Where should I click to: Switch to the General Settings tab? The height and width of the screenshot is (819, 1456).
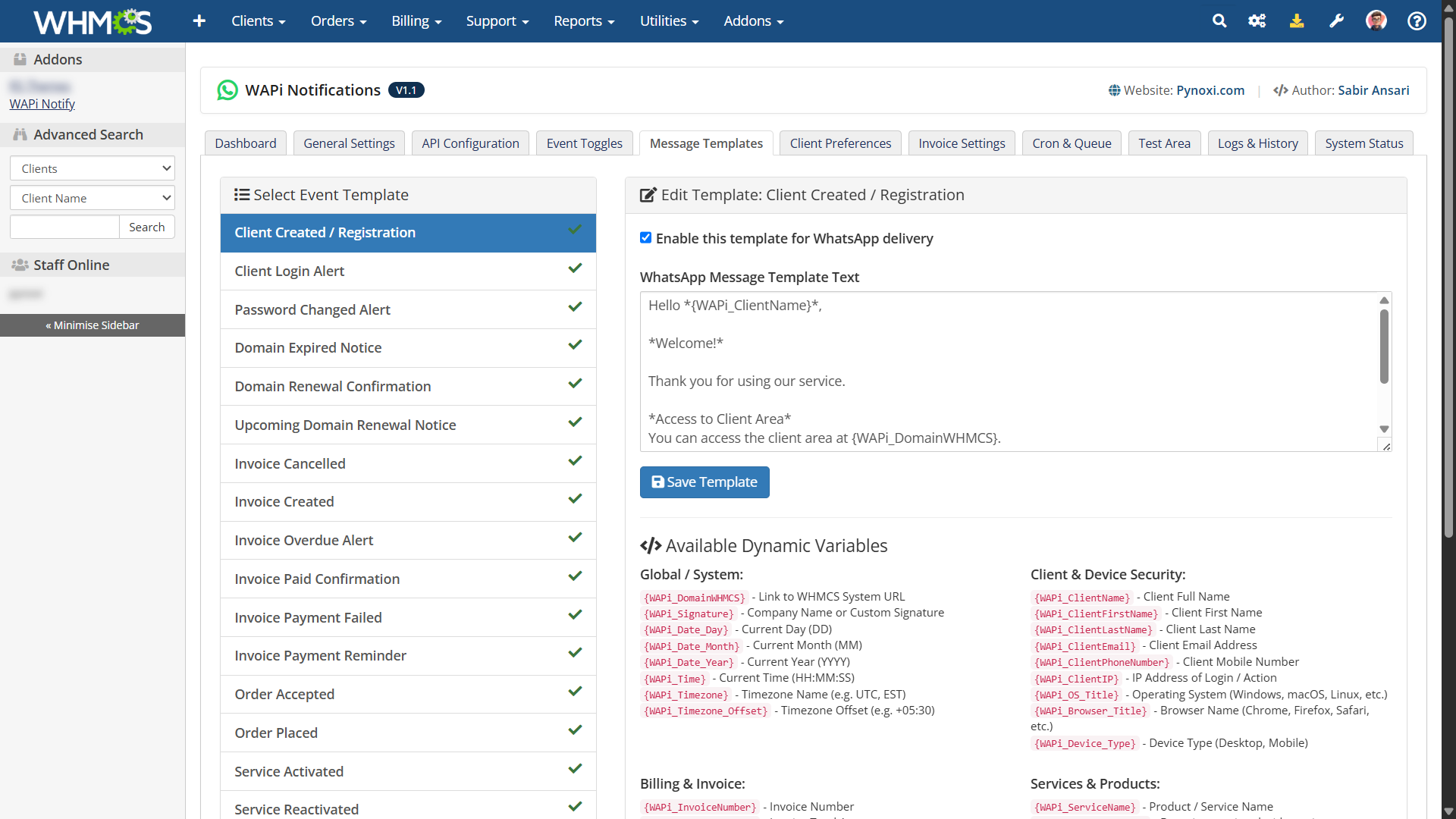pos(349,143)
